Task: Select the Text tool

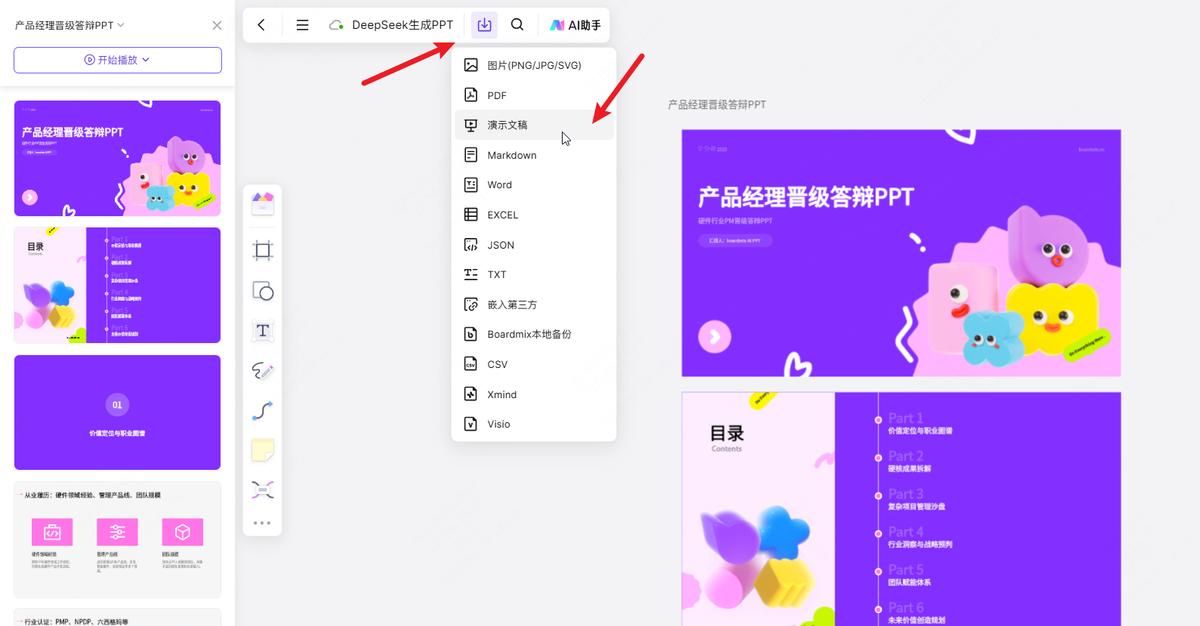Action: (x=262, y=330)
